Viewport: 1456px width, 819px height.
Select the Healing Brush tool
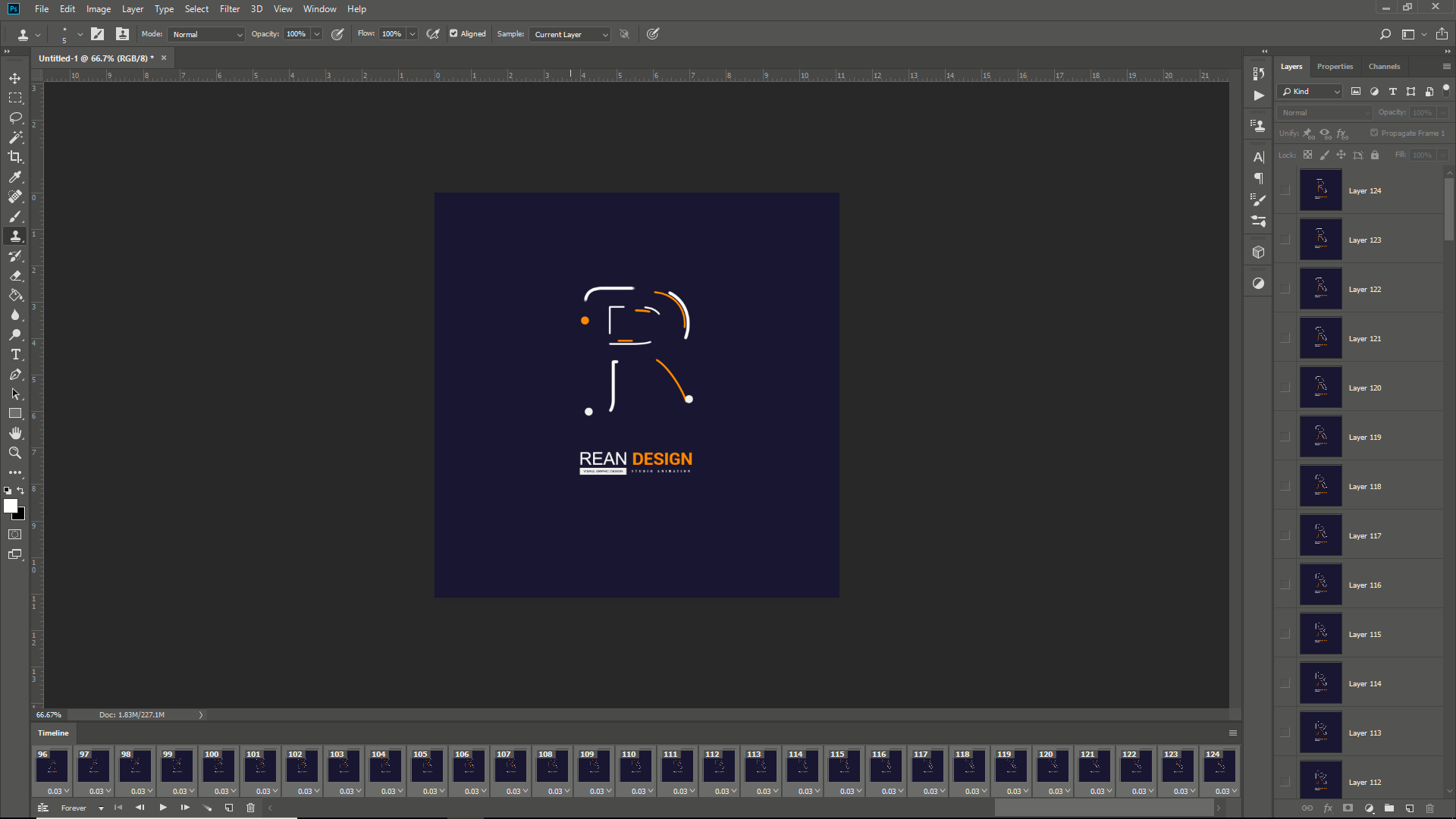point(15,196)
